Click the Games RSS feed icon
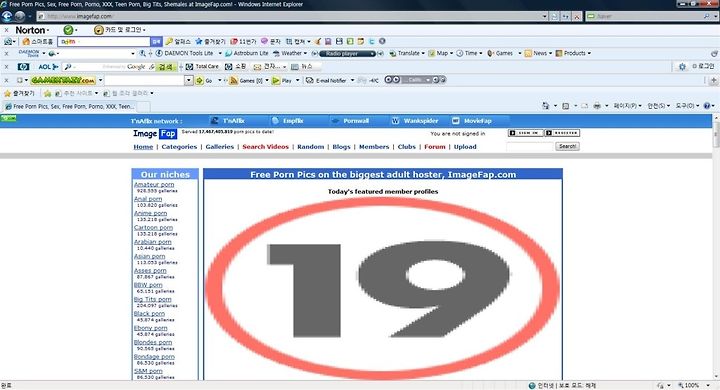The image size is (720, 390). tap(234, 80)
